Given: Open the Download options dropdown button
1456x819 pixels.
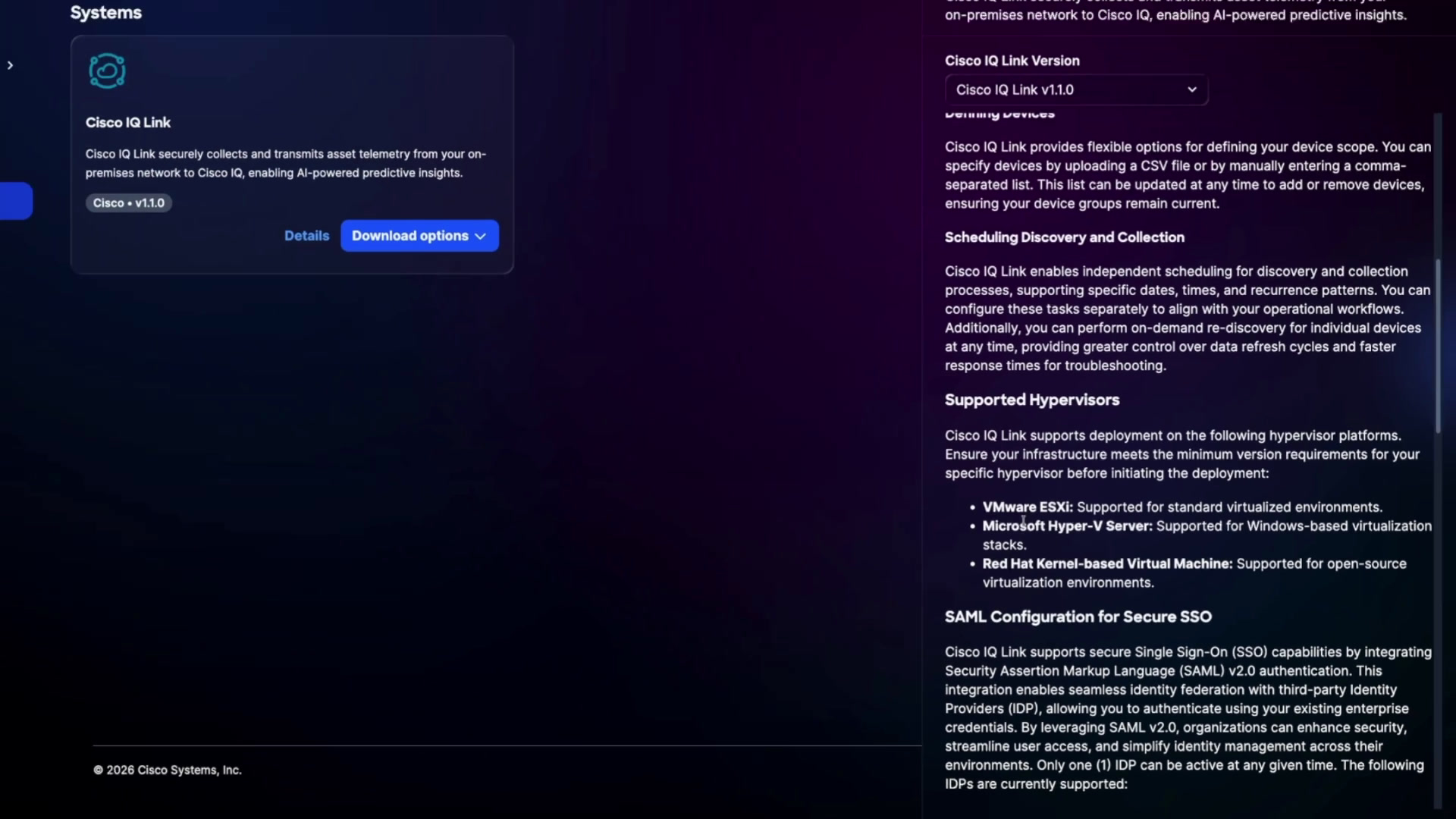Looking at the screenshot, I should point(419,236).
